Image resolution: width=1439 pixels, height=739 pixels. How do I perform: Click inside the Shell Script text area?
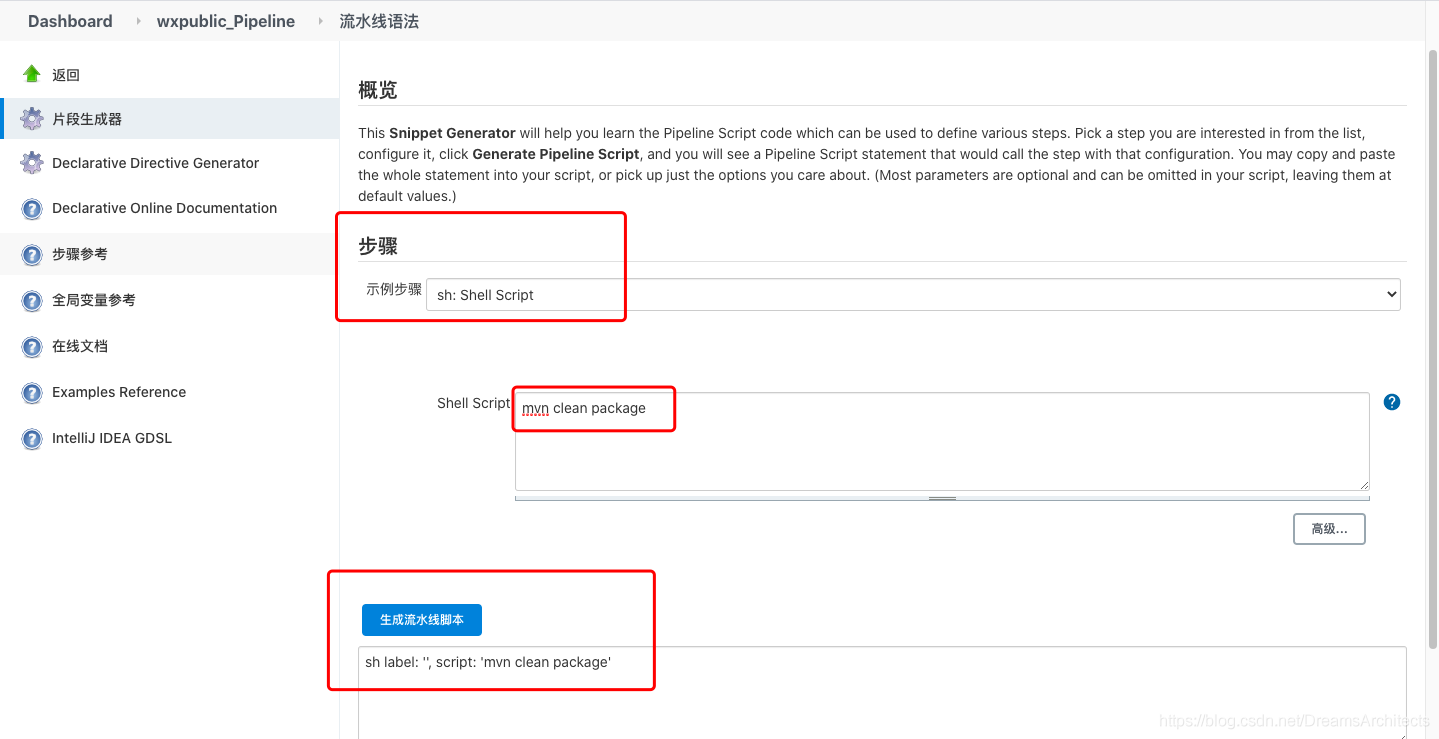coord(940,450)
